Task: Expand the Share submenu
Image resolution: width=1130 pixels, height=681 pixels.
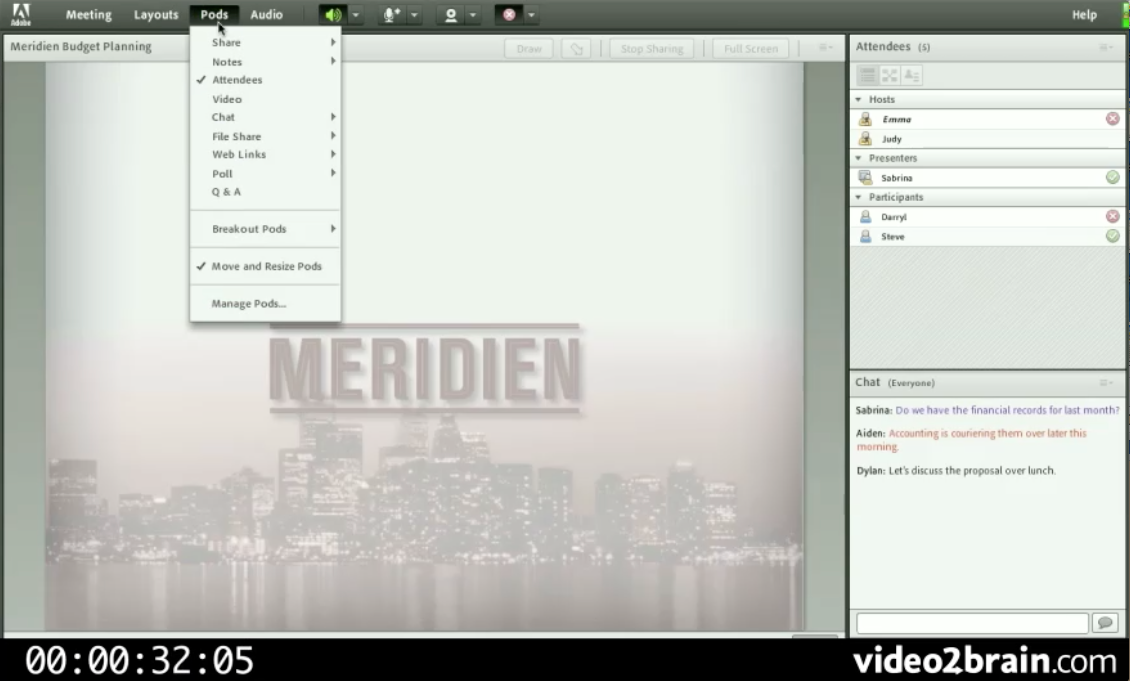Action: pyautogui.click(x=265, y=43)
